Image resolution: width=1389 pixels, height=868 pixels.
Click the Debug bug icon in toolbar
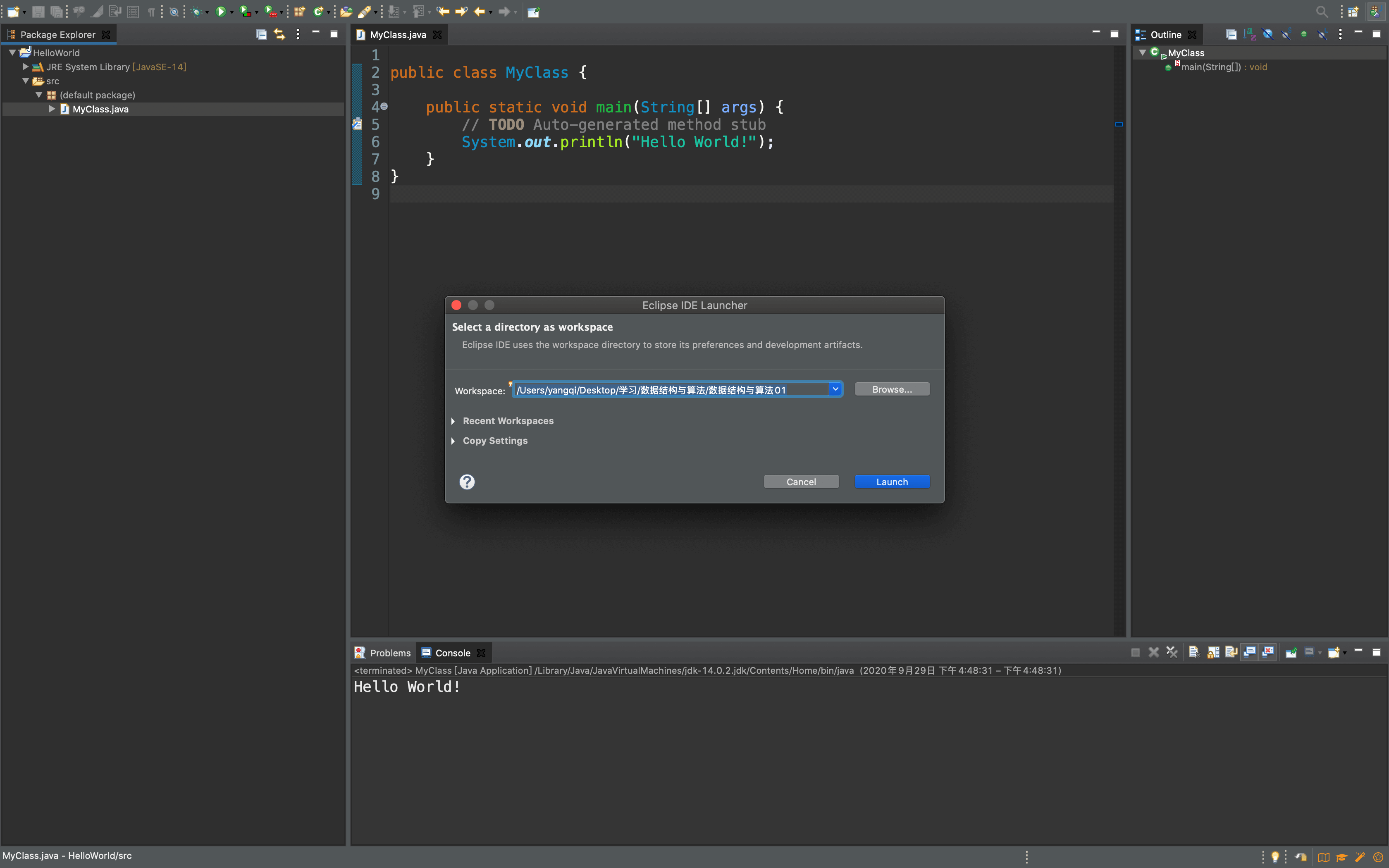(x=196, y=12)
